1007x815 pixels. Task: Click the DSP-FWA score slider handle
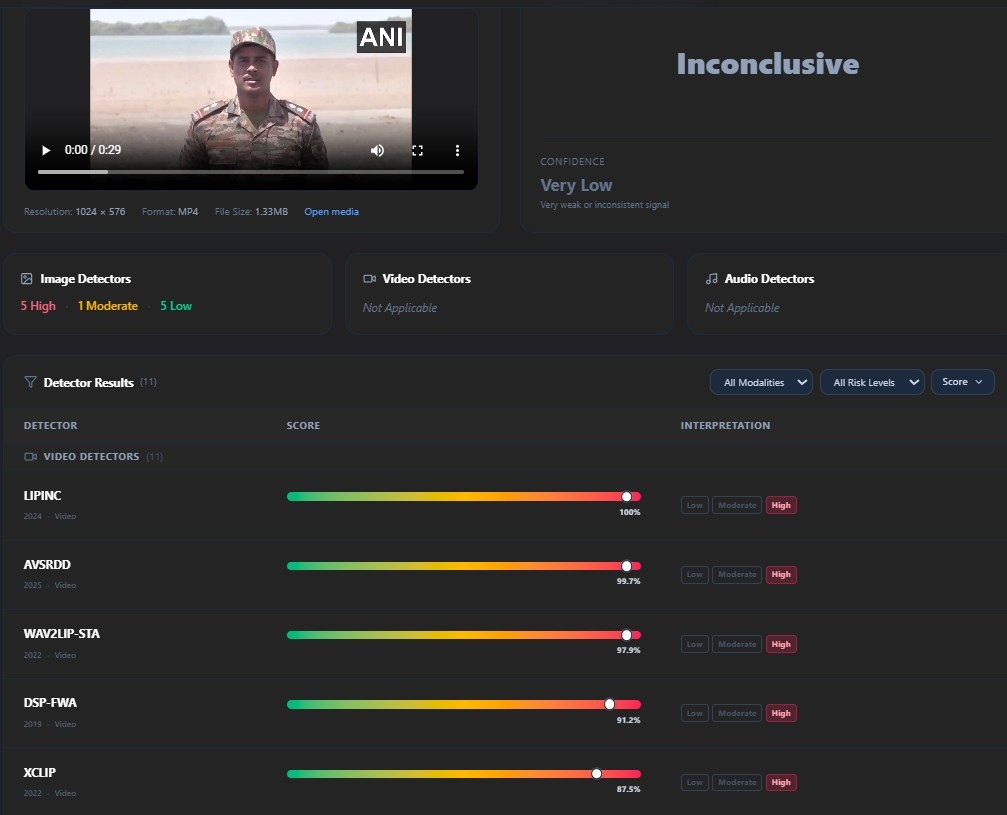609,704
